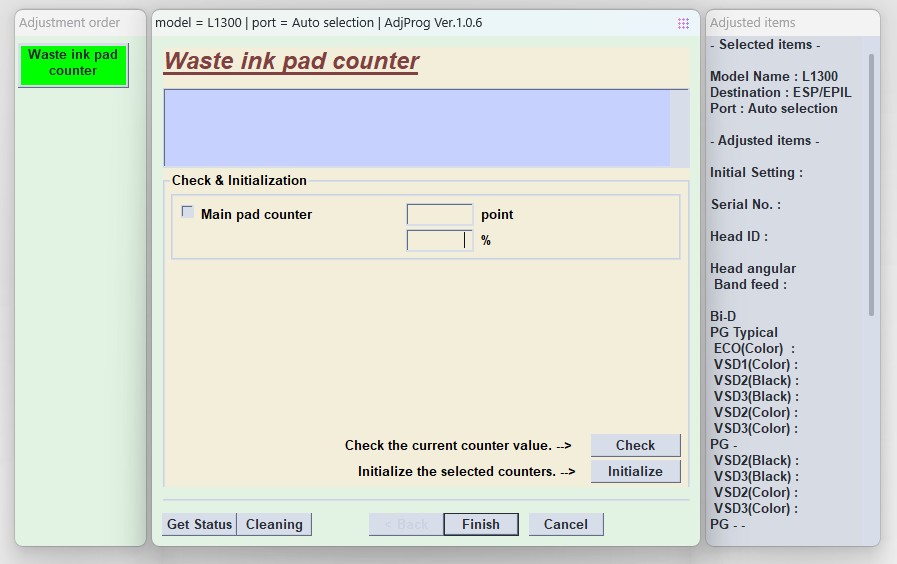Click the Main pad counter label
The height and width of the screenshot is (564, 897).
tap(256, 214)
